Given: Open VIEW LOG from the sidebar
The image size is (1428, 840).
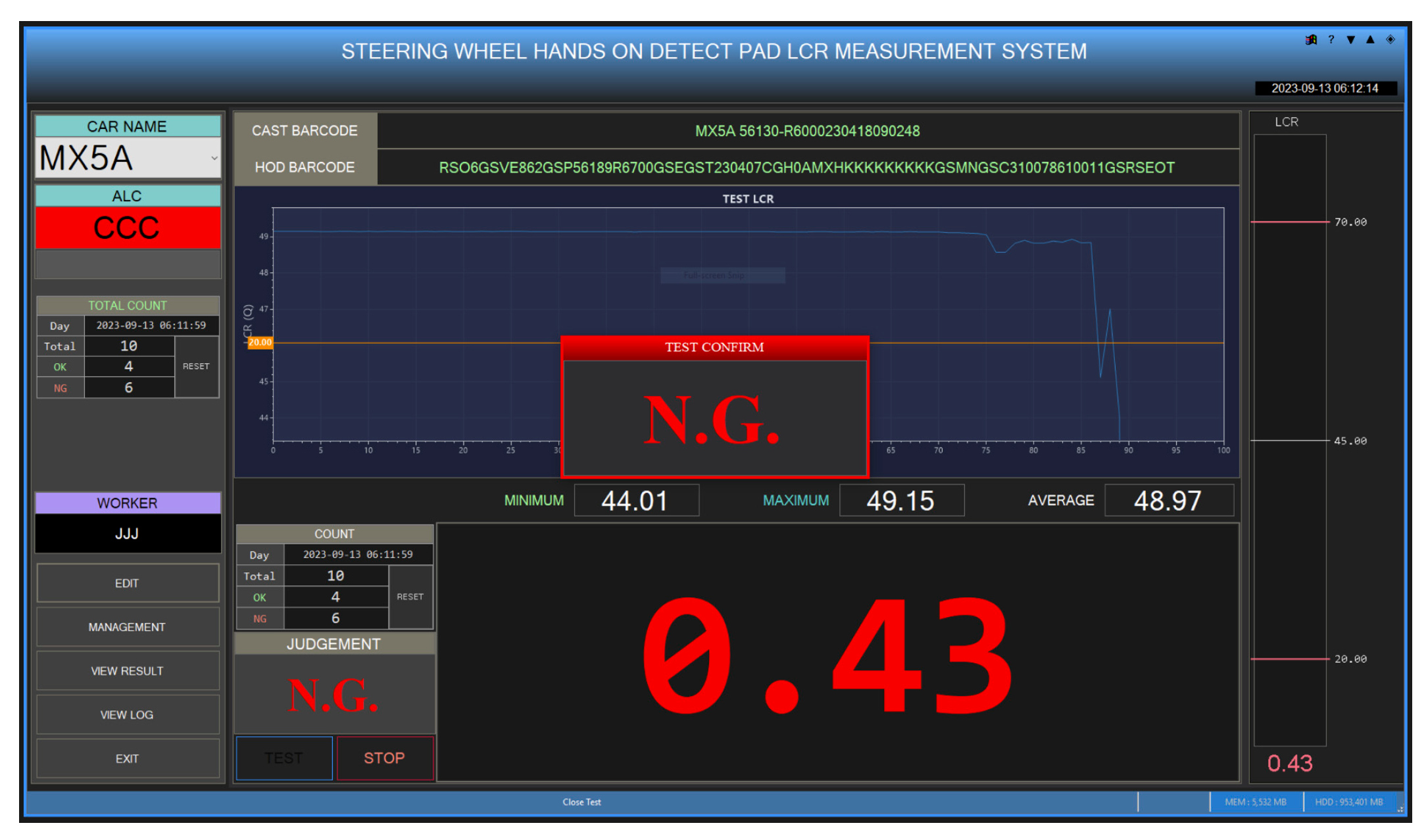Looking at the screenshot, I should pyautogui.click(x=128, y=714).
